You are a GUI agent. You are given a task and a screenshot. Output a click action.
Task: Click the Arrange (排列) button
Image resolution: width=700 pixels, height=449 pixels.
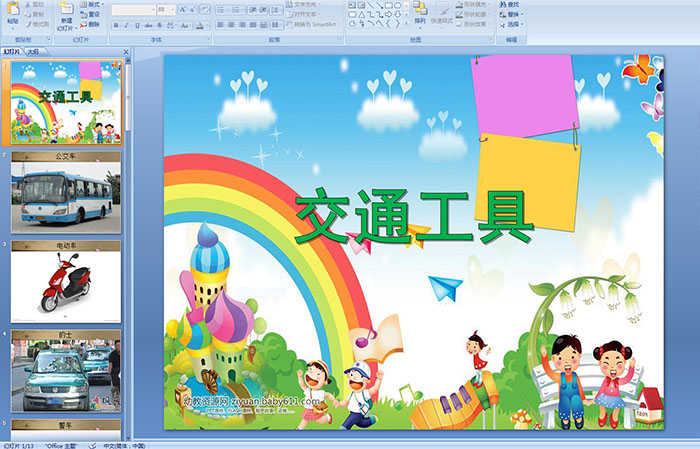coord(420,13)
